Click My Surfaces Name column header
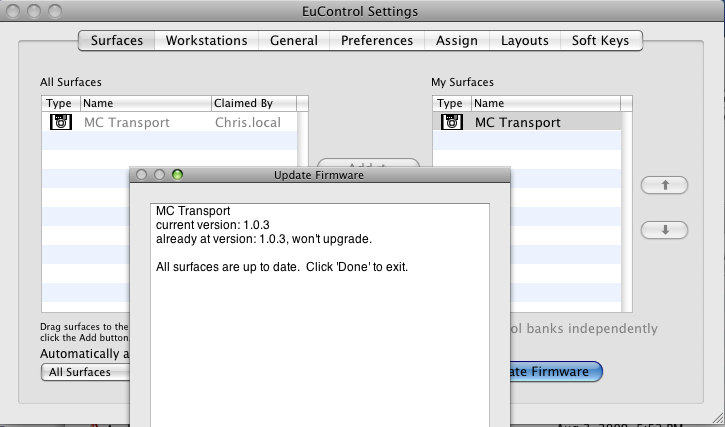725x427 pixels. (546, 103)
